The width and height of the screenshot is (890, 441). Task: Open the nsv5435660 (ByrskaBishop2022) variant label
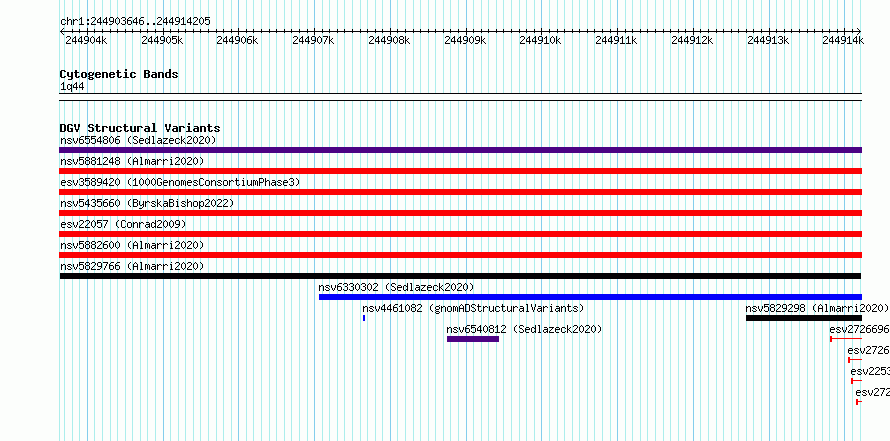pos(147,203)
